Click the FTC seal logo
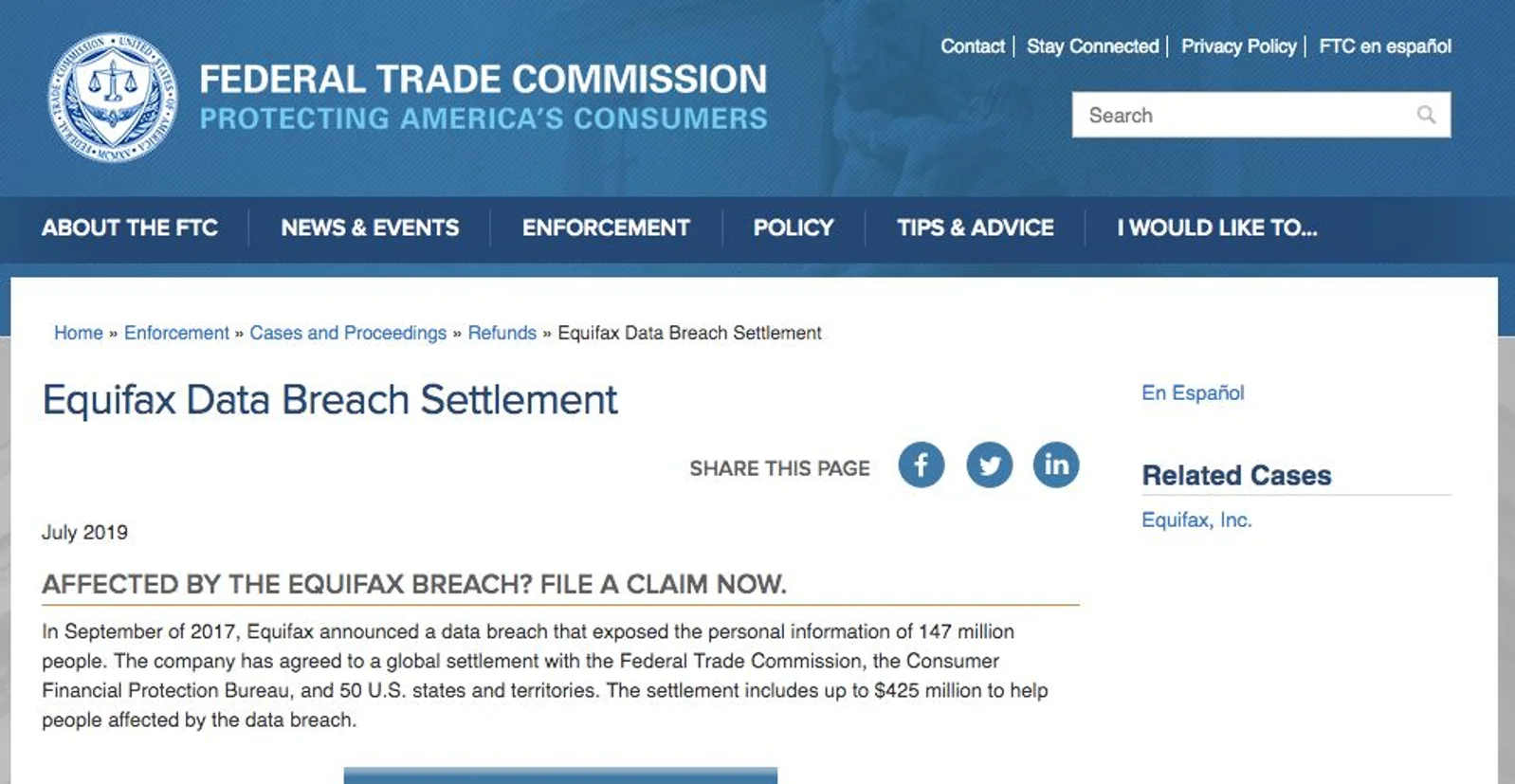 coord(113,98)
